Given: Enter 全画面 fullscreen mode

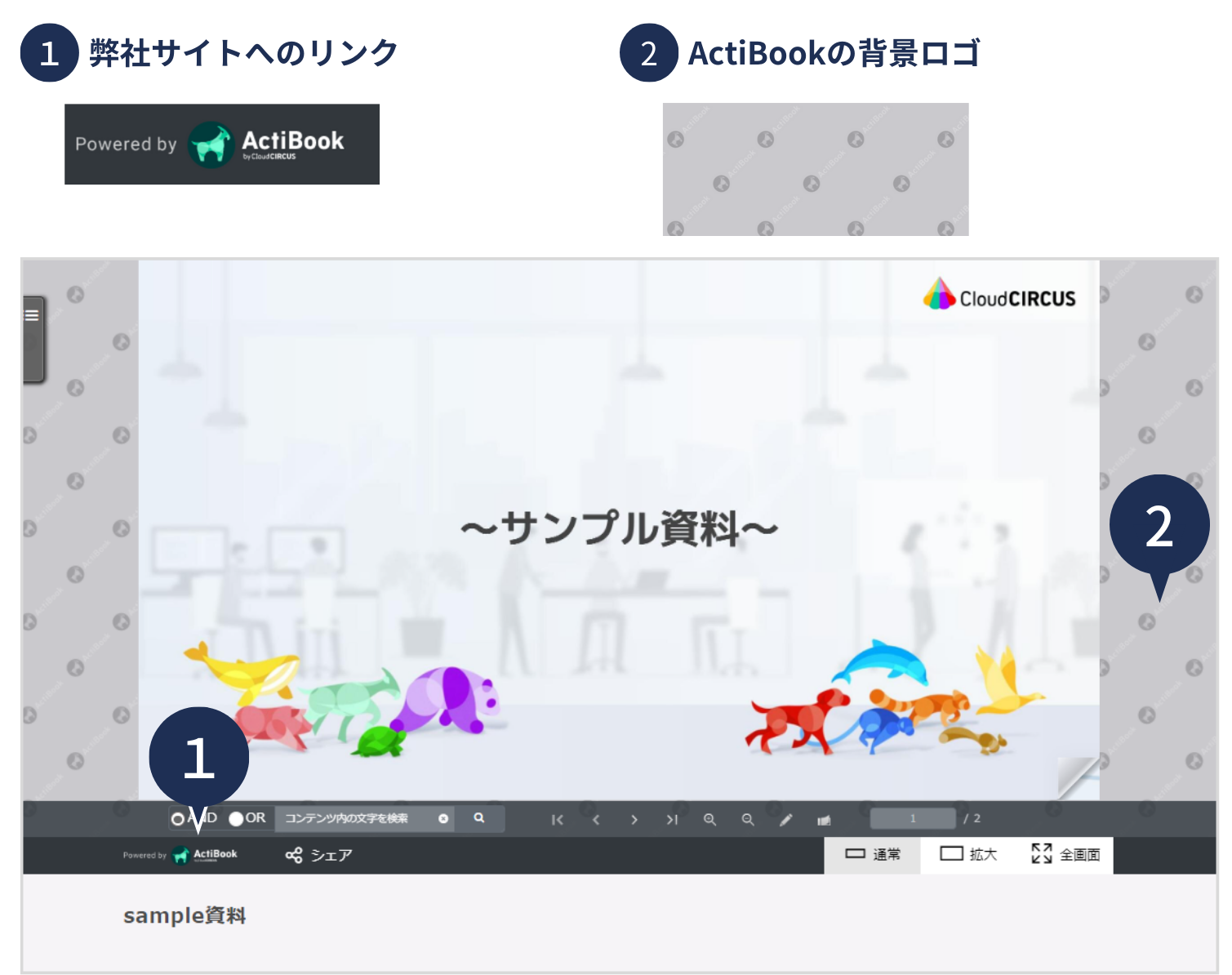Looking at the screenshot, I should (x=1066, y=854).
